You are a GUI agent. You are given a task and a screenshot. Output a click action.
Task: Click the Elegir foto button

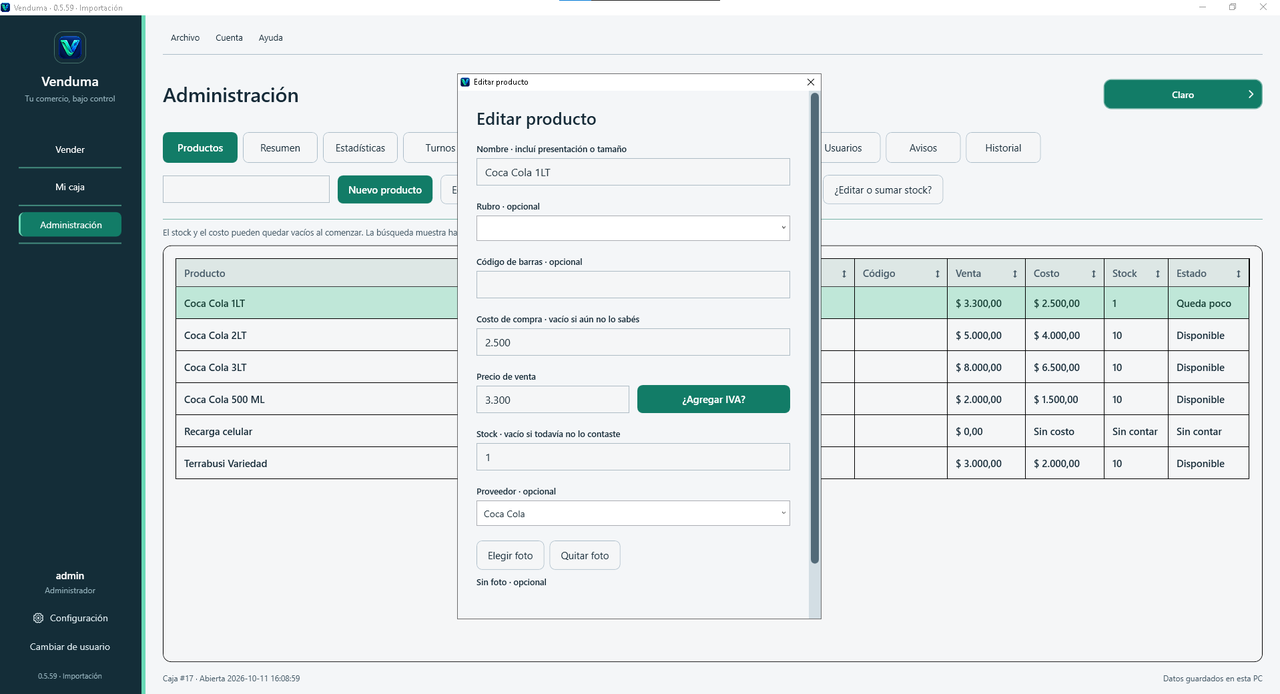(510, 556)
